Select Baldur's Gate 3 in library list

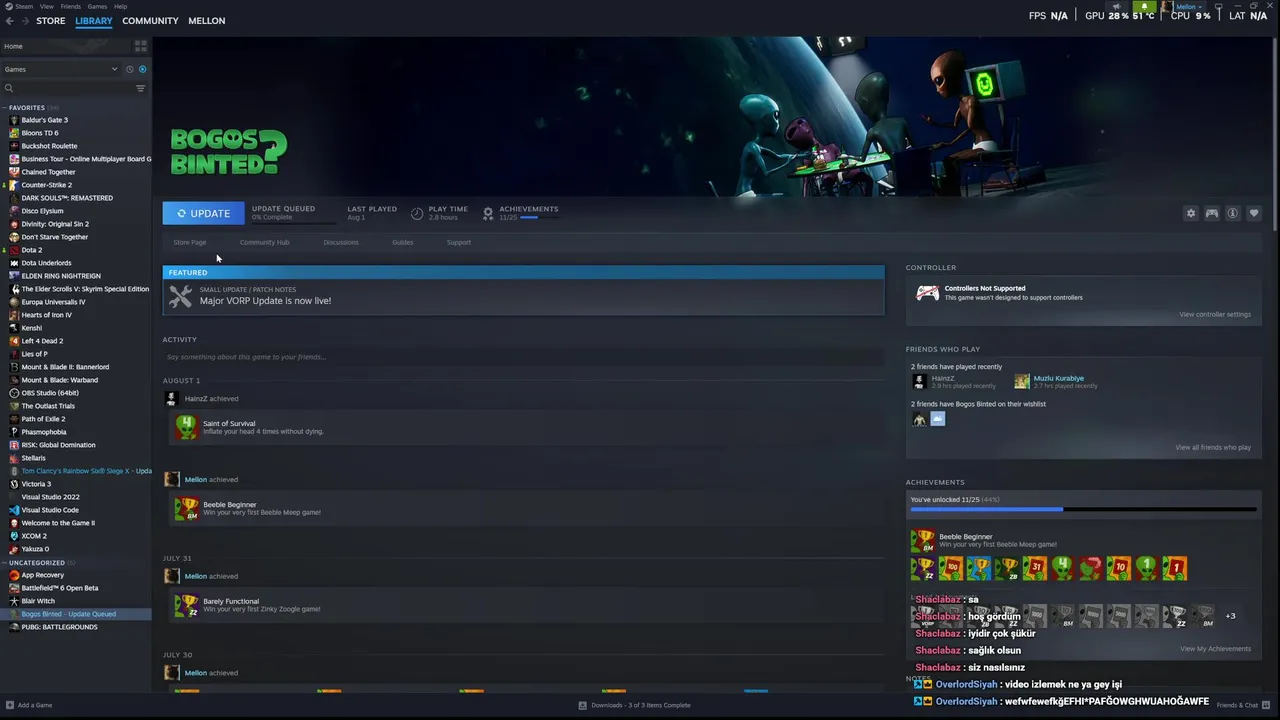[76, 120]
